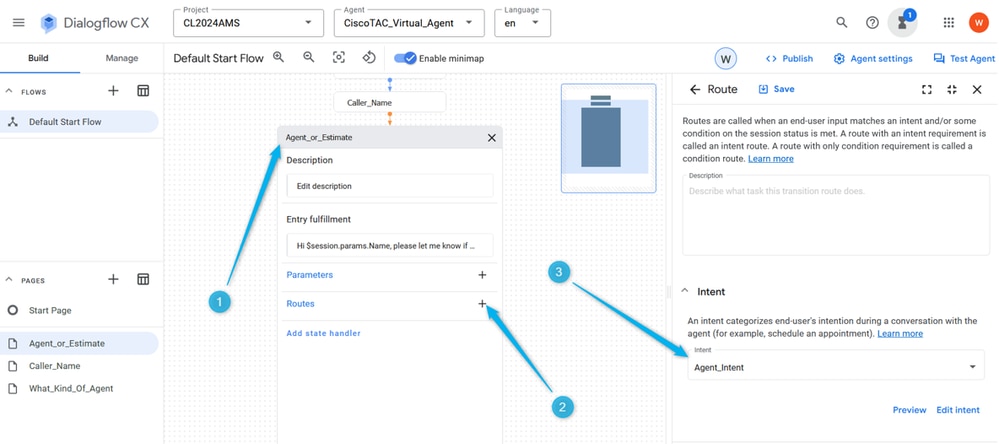Open the main hamburger menu

[18, 23]
